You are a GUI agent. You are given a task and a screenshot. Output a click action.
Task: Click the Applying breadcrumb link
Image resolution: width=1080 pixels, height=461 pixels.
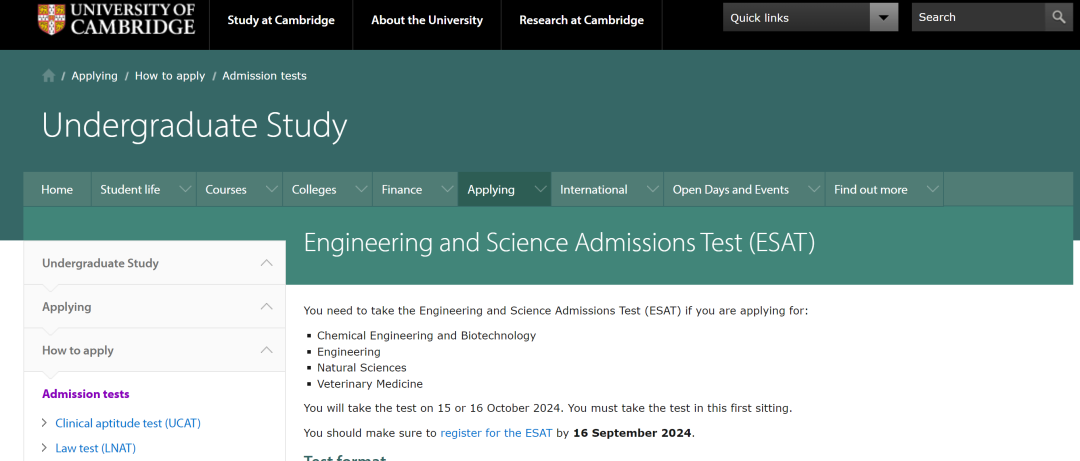(94, 76)
